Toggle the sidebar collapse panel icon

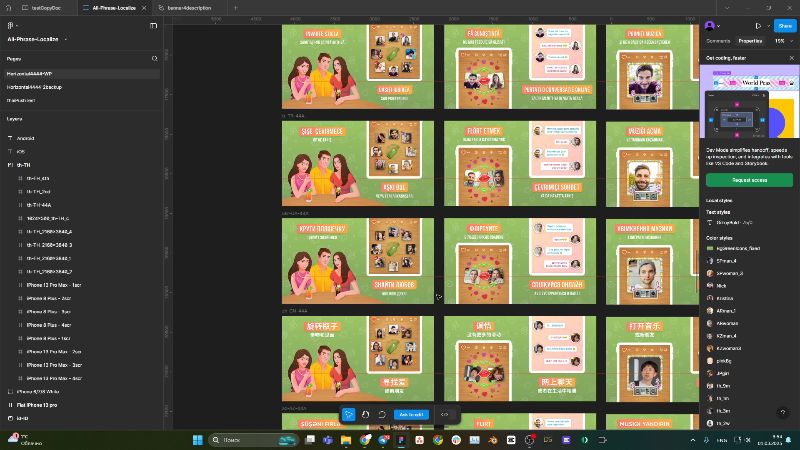154,26
